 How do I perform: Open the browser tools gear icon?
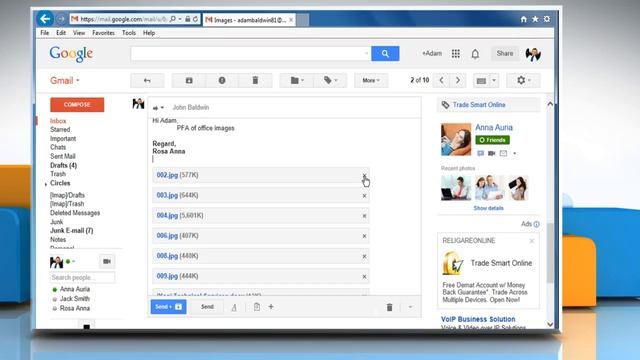tap(547, 19)
